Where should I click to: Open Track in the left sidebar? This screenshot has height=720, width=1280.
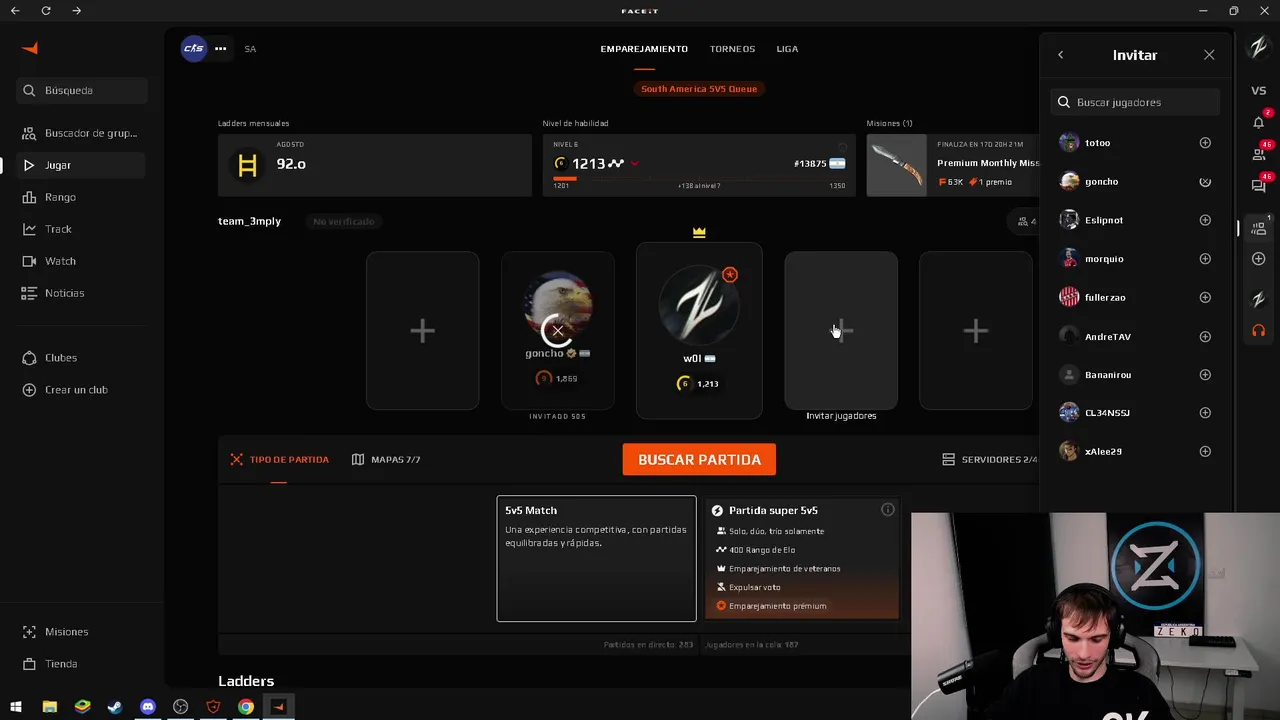click(82, 229)
